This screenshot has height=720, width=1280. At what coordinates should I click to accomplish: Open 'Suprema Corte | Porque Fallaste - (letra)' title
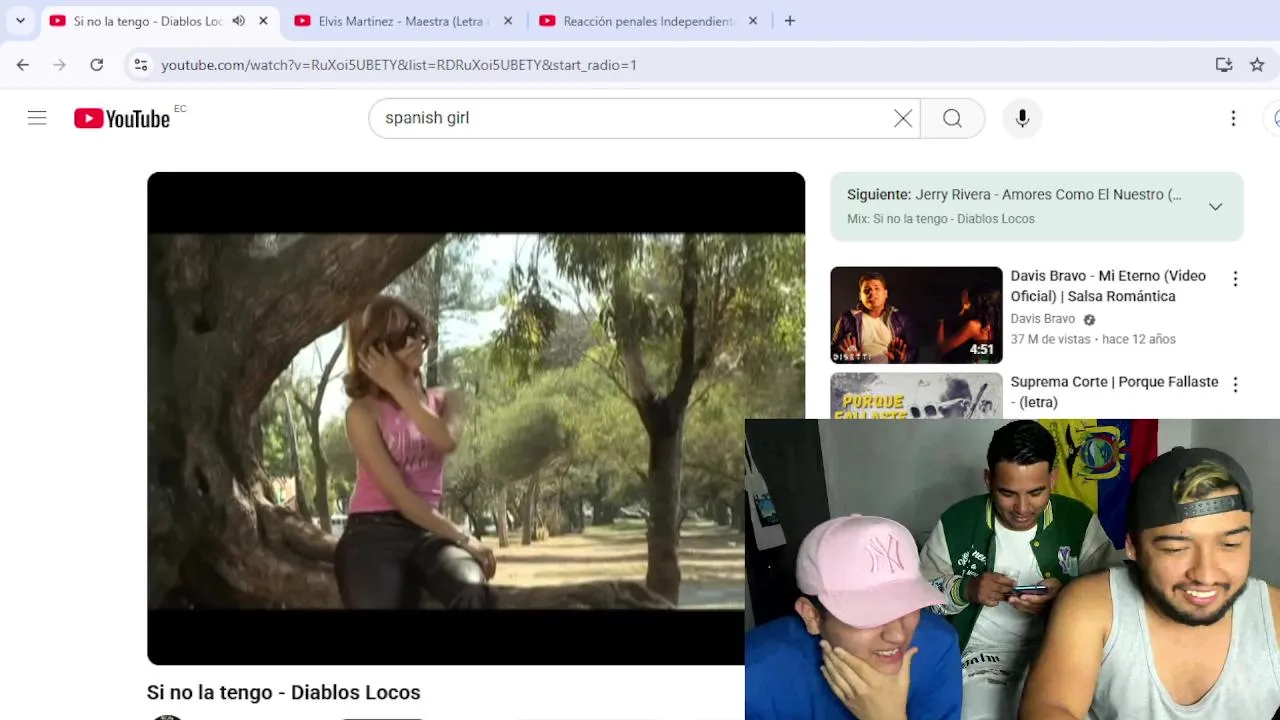pos(1114,392)
